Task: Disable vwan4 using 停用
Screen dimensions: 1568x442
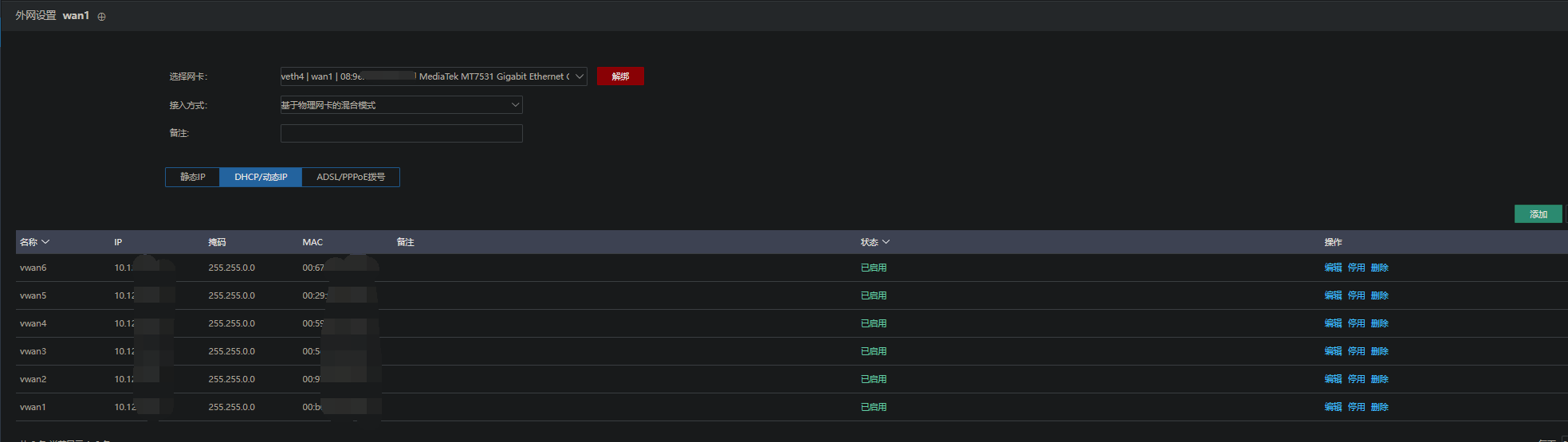Action: click(x=1356, y=323)
